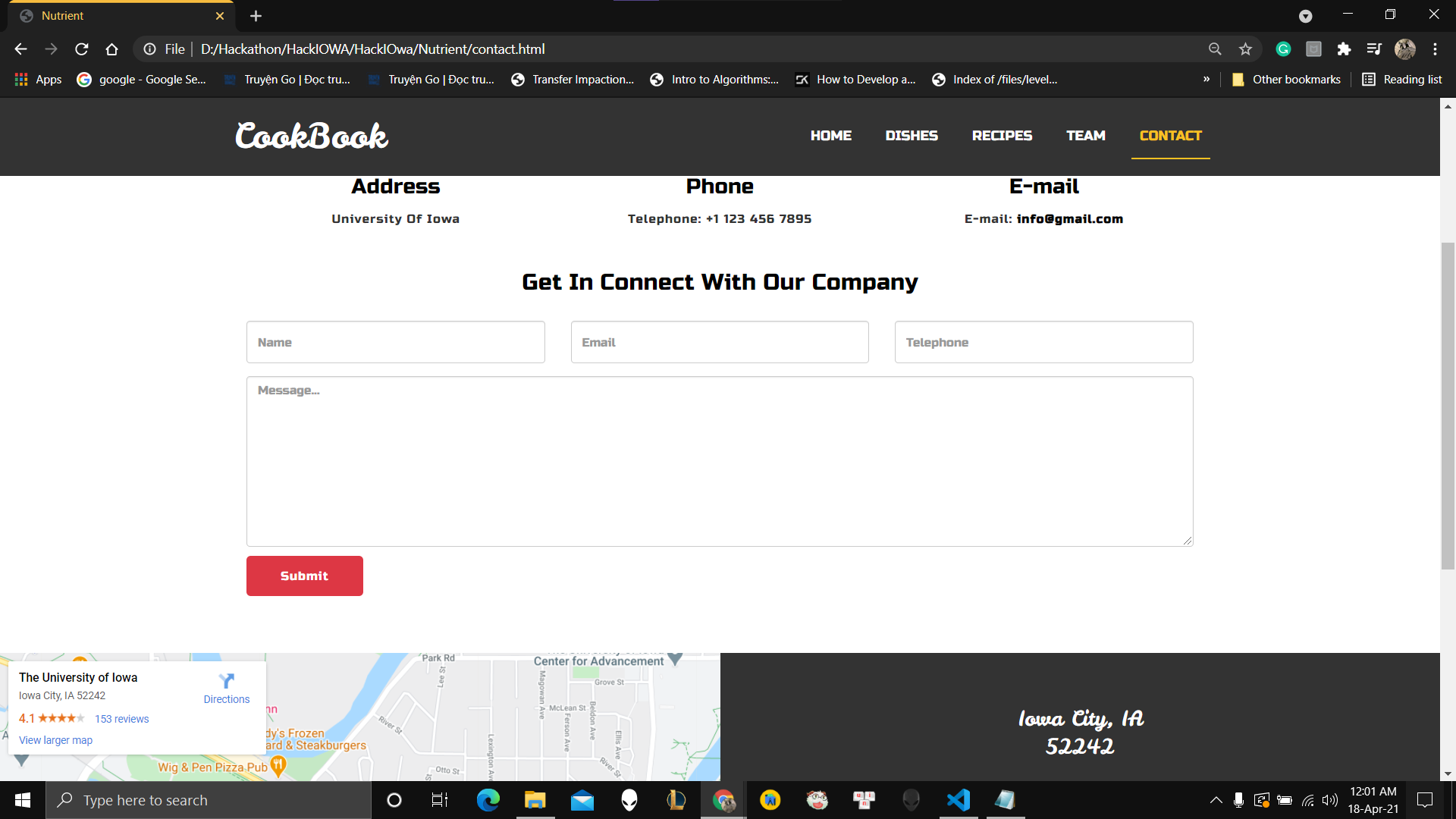Click the Chrome reload page icon
1456x819 pixels.
tap(82, 49)
